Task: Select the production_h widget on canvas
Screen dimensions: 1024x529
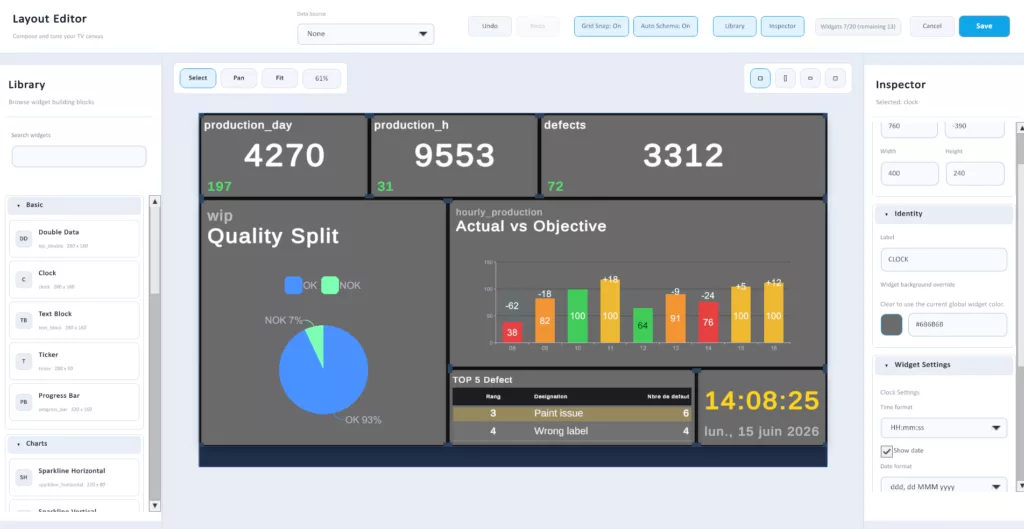Action: coord(454,155)
